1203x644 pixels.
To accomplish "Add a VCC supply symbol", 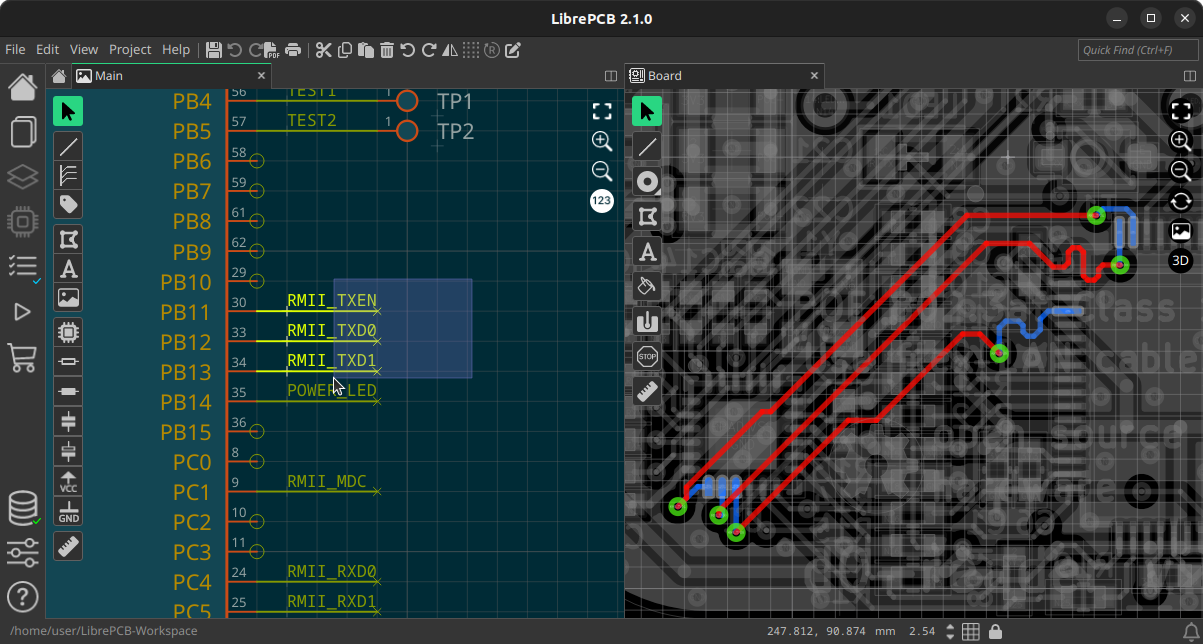I will [x=68, y=482].
